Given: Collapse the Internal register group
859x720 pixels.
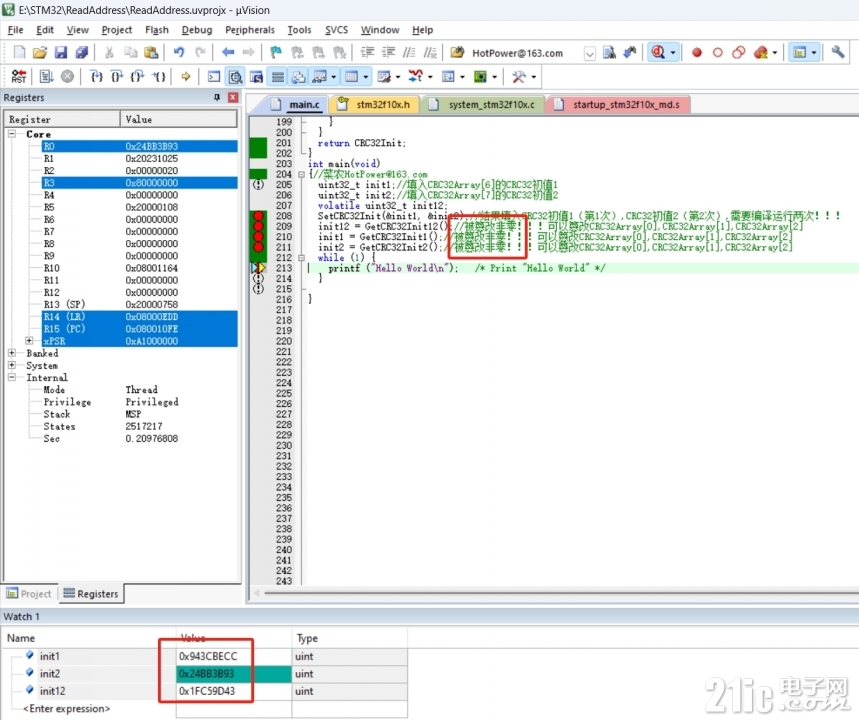Looking at the screenshot, I should [x=12, y=377].
